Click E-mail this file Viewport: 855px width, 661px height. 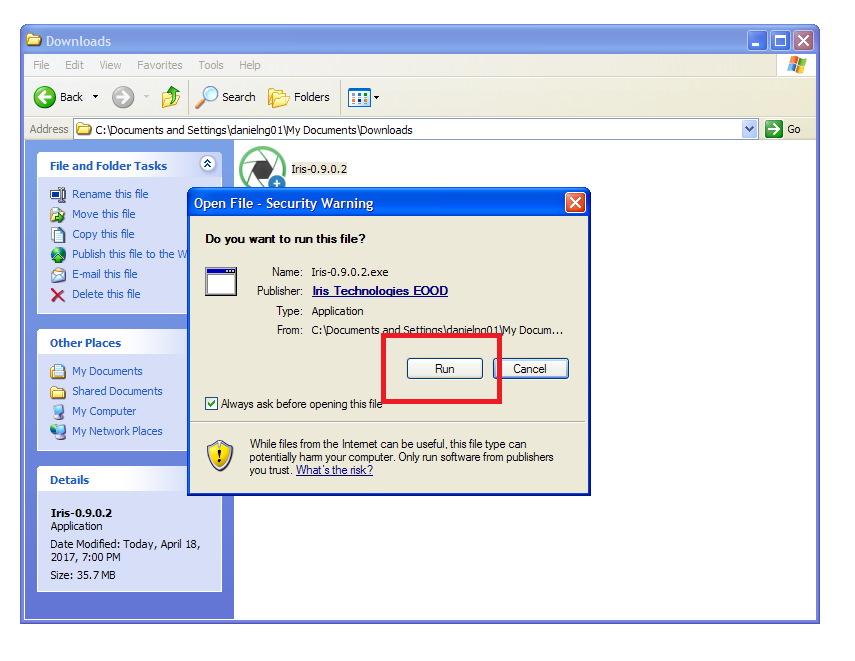click(105, 274)
